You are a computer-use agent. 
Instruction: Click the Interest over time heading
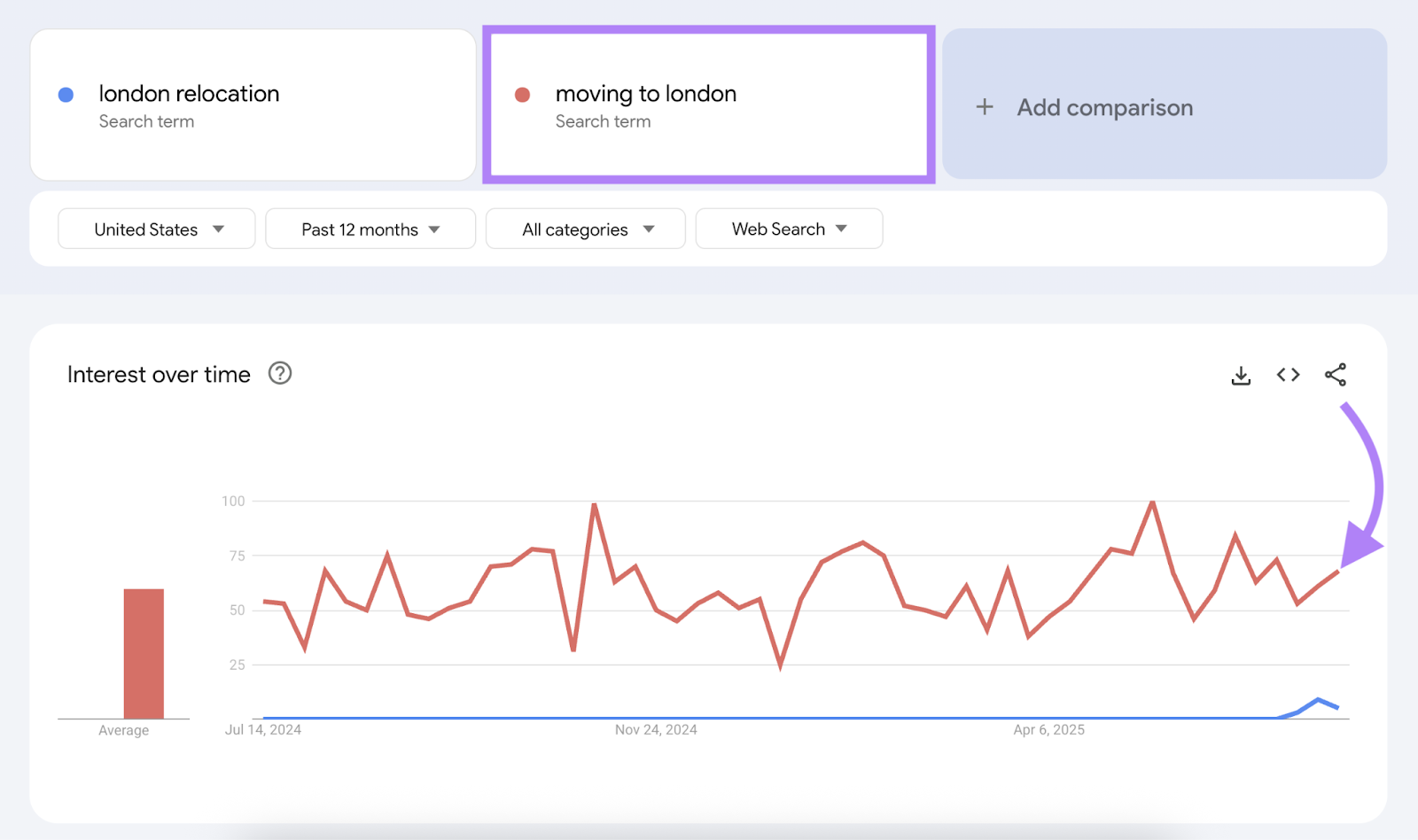[157, 374]
